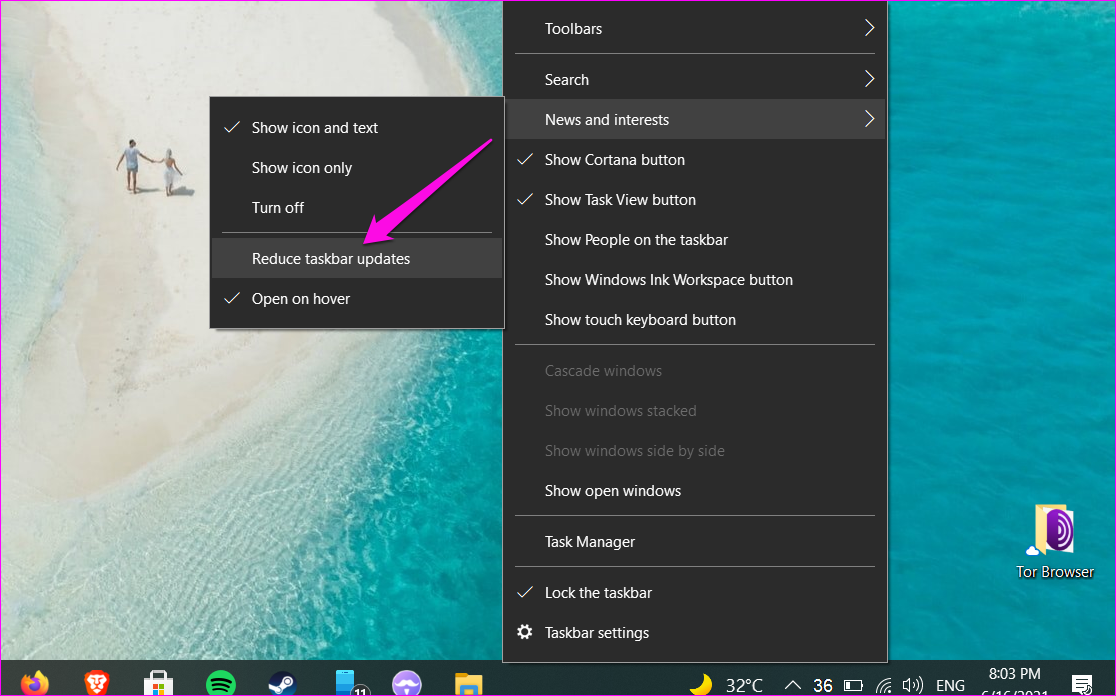Open Steam from the taskbar
Screen dimensions: 1116x696
point(283,683)
